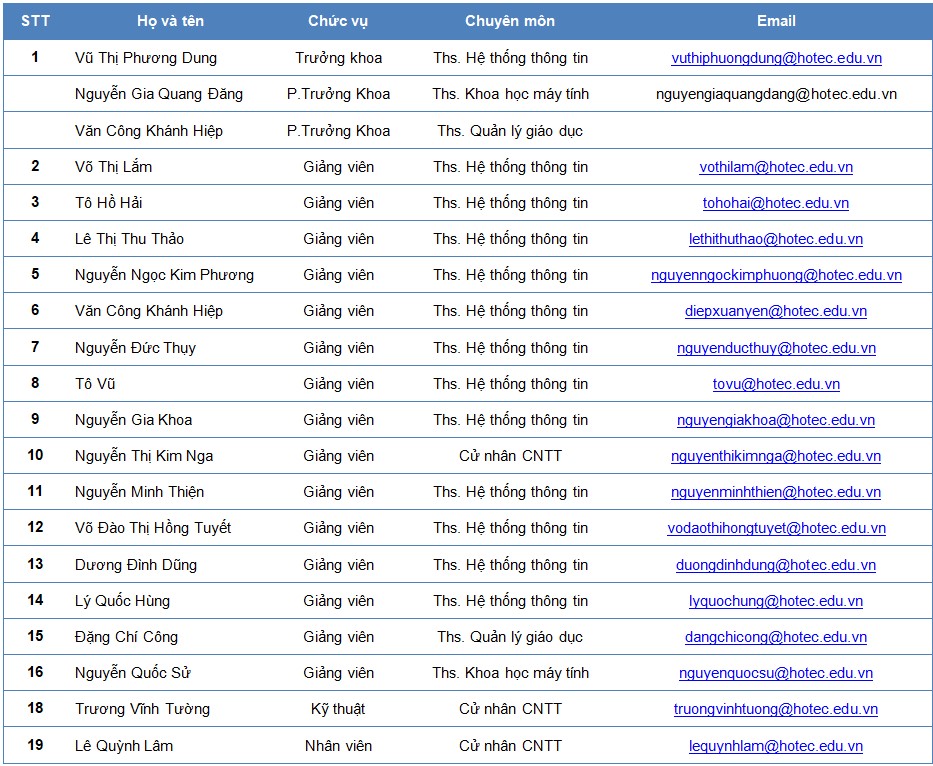Image resolution: width=933 pixels, height=766 pixels.
Task: Open the nguyenducthuy@hotec.edu.vn email link
Action: click(776, 348)
